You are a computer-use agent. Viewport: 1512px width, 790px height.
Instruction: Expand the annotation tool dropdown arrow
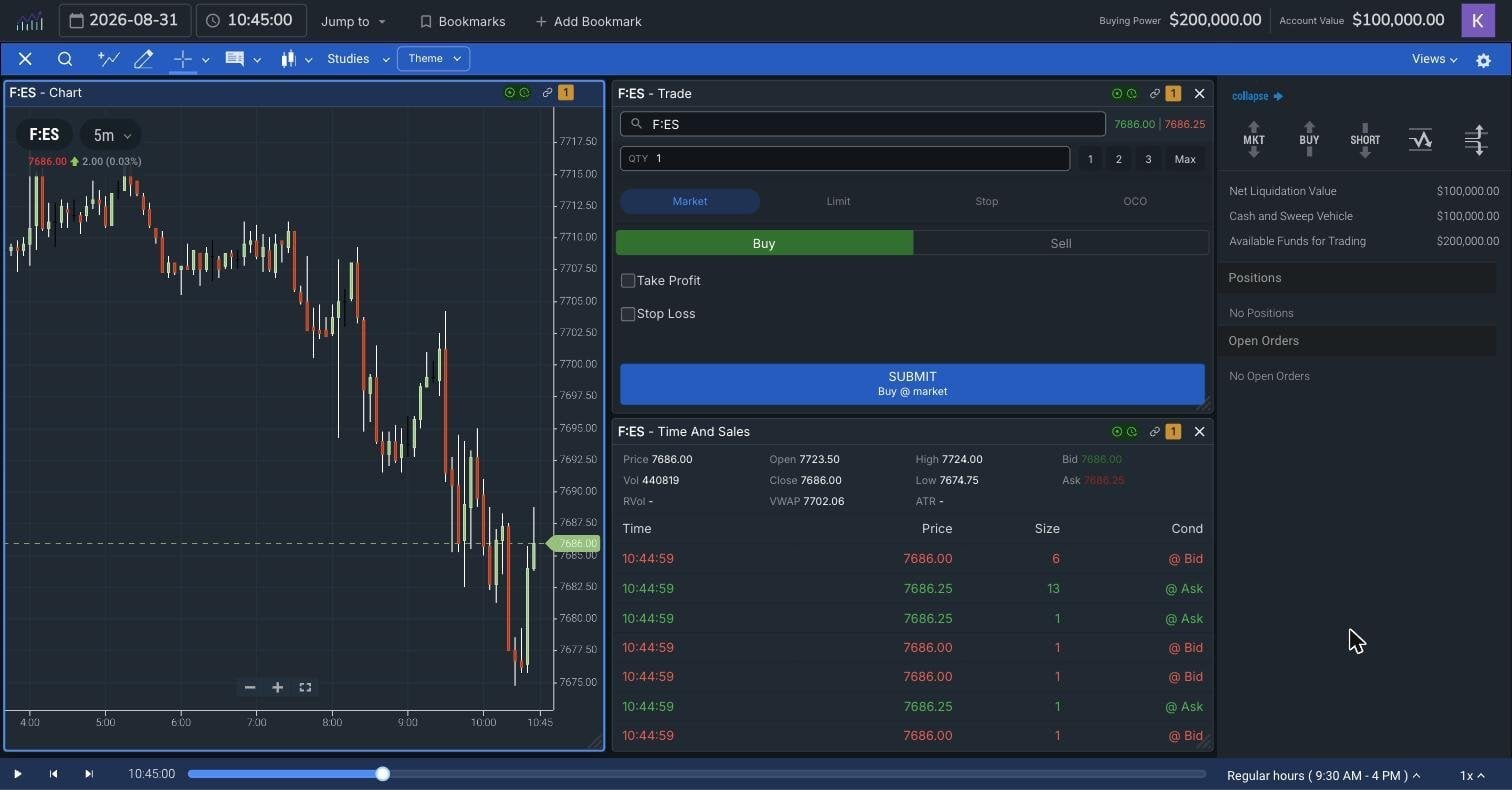pyautogui.click(x=257, y=60)
